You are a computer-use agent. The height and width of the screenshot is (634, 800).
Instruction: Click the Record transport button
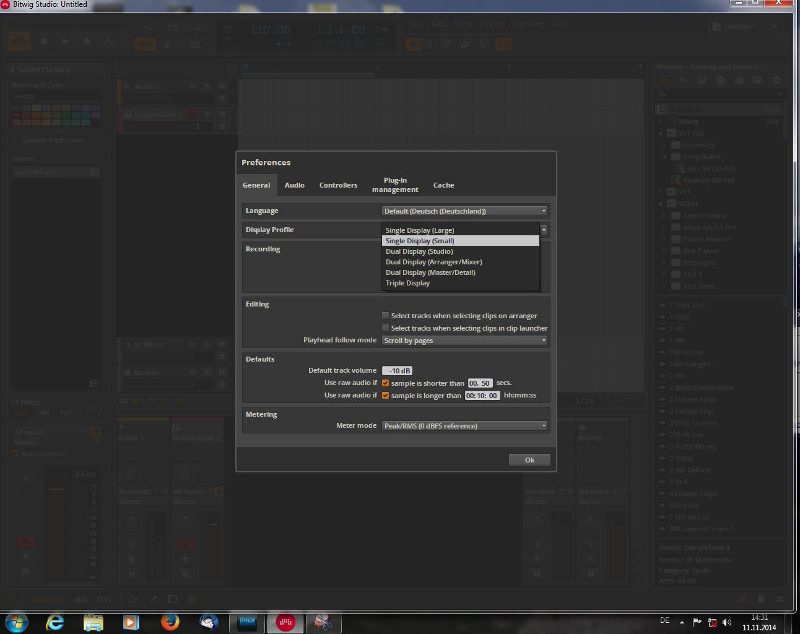click(86, 41)
